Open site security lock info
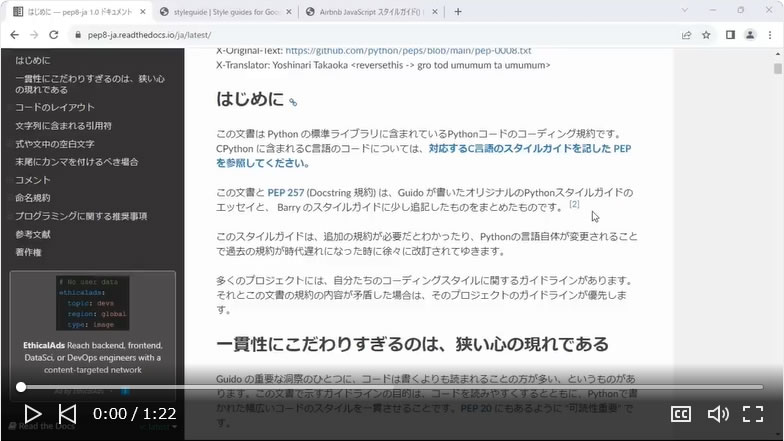The height and width of the screenshot is (441, 784). click(x=78, y=35)
